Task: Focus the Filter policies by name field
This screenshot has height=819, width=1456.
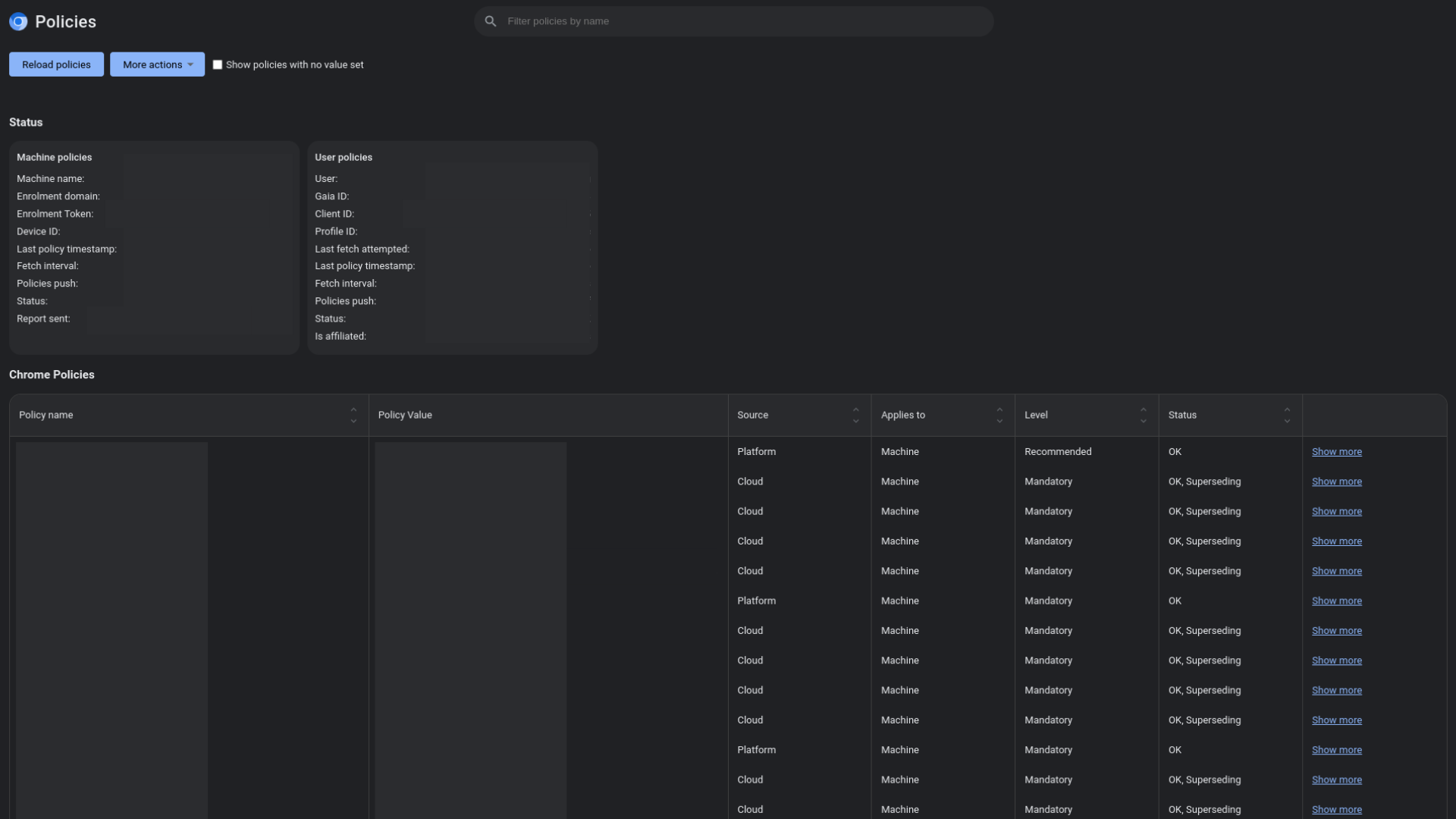Action: coord(733,21)
